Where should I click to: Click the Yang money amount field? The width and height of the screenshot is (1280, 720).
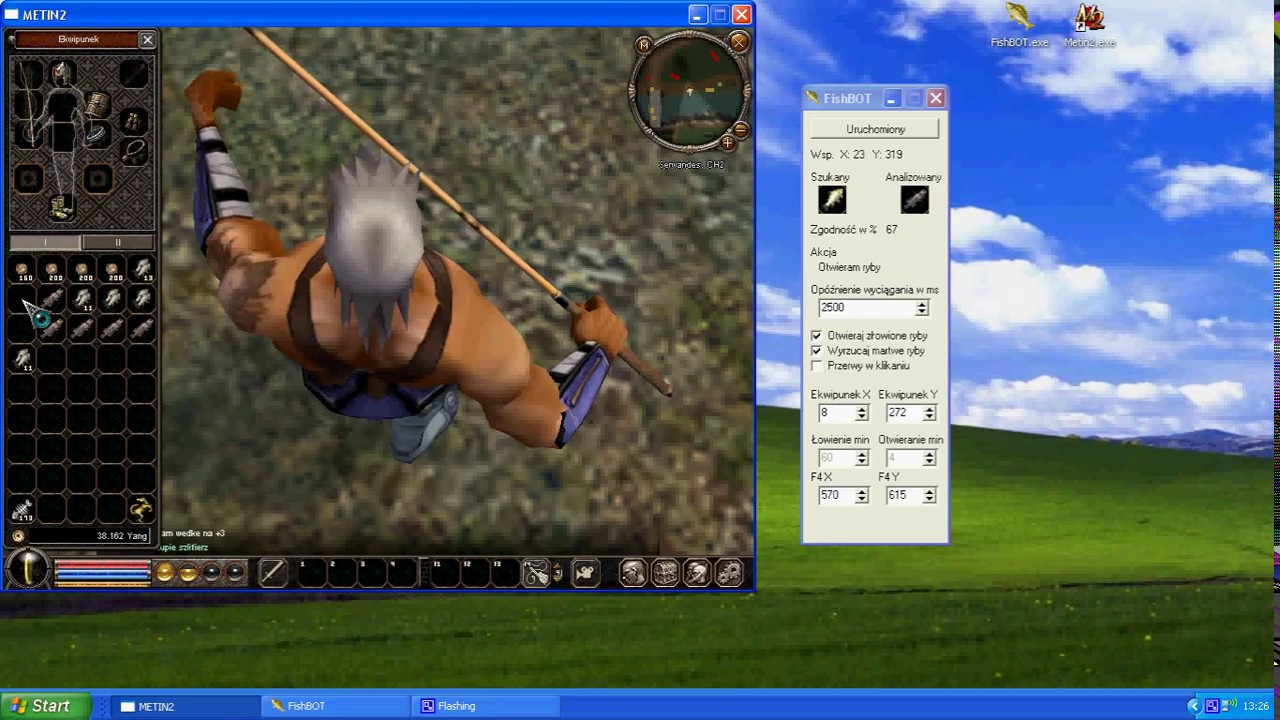click(x=92, y=536)
